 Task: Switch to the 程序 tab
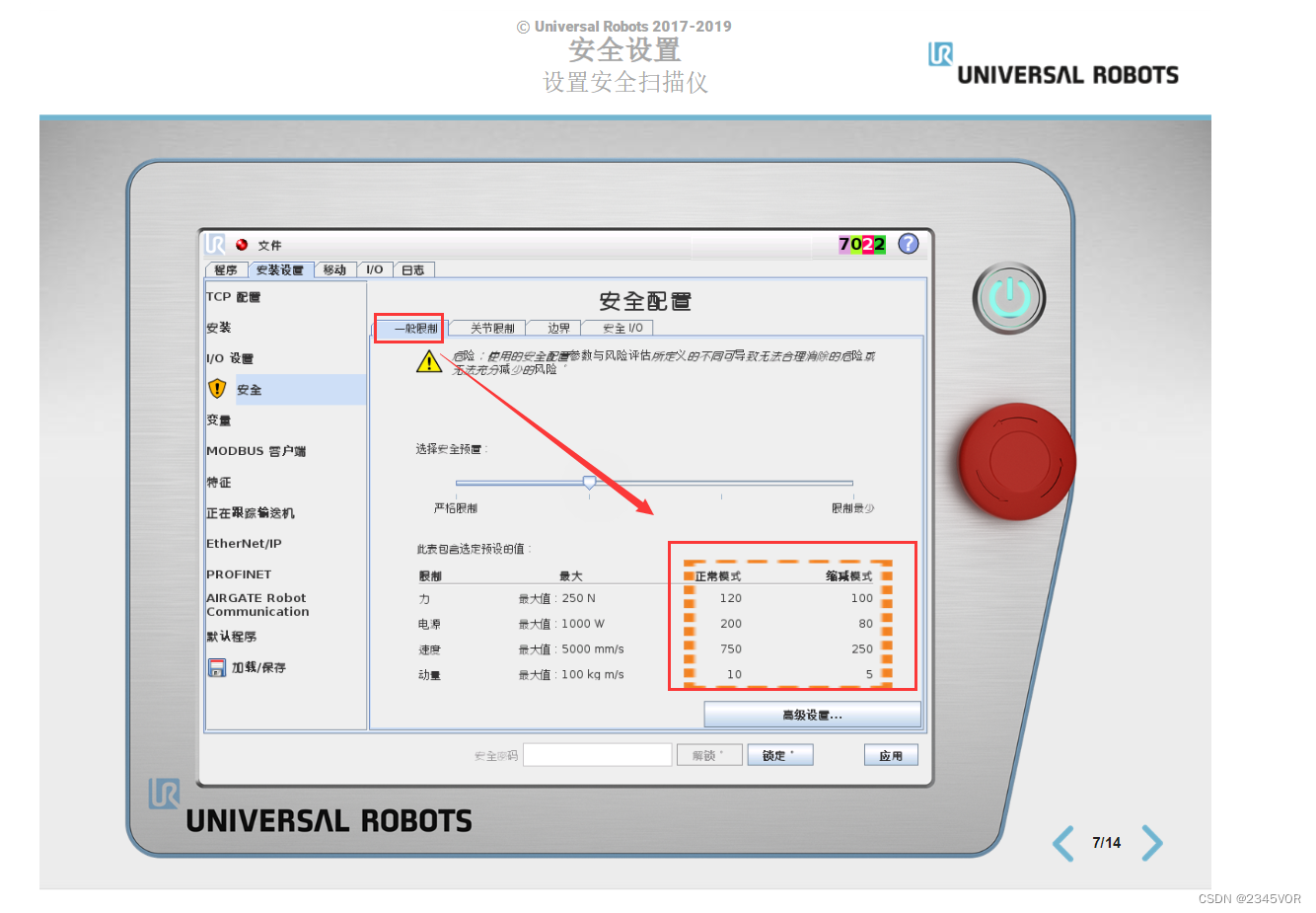click(226, 269)
